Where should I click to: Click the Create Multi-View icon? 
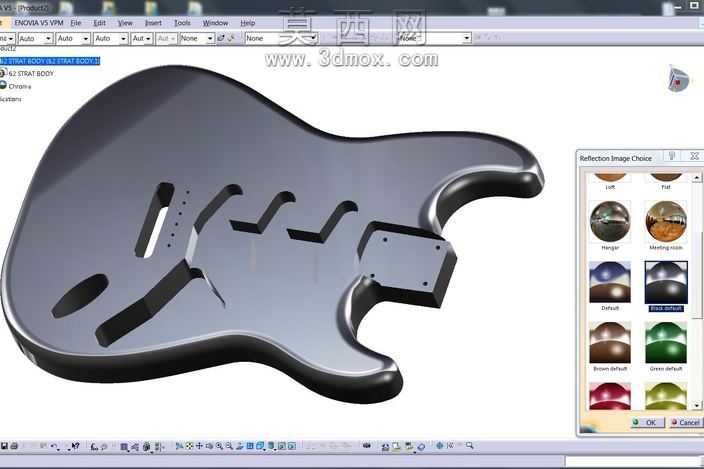(250, 446)
